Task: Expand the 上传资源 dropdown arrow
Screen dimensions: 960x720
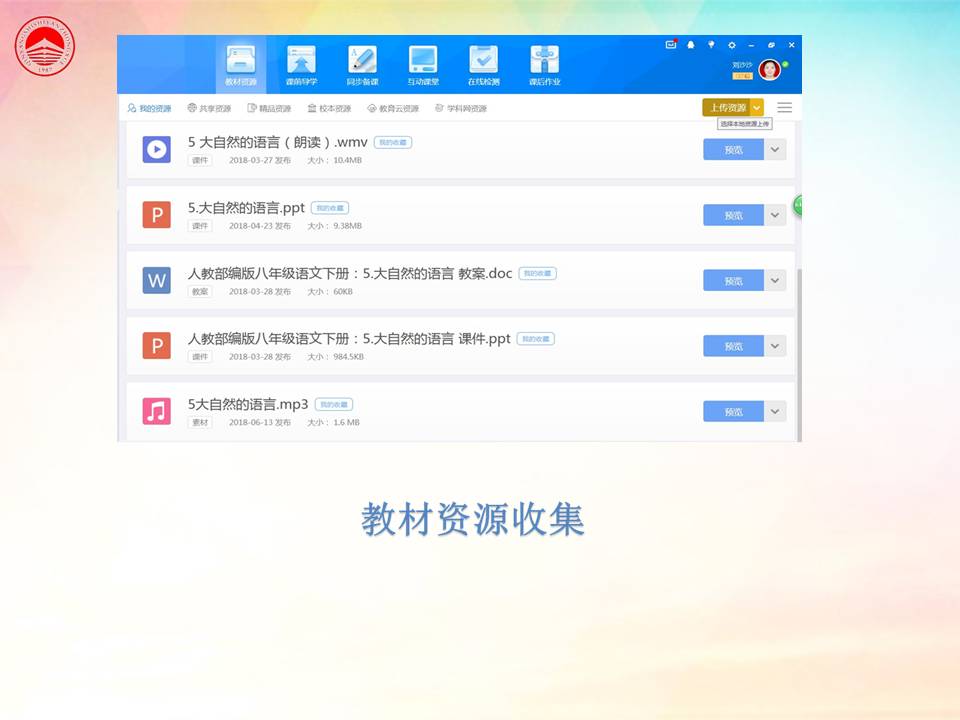Action: [757, 107]
